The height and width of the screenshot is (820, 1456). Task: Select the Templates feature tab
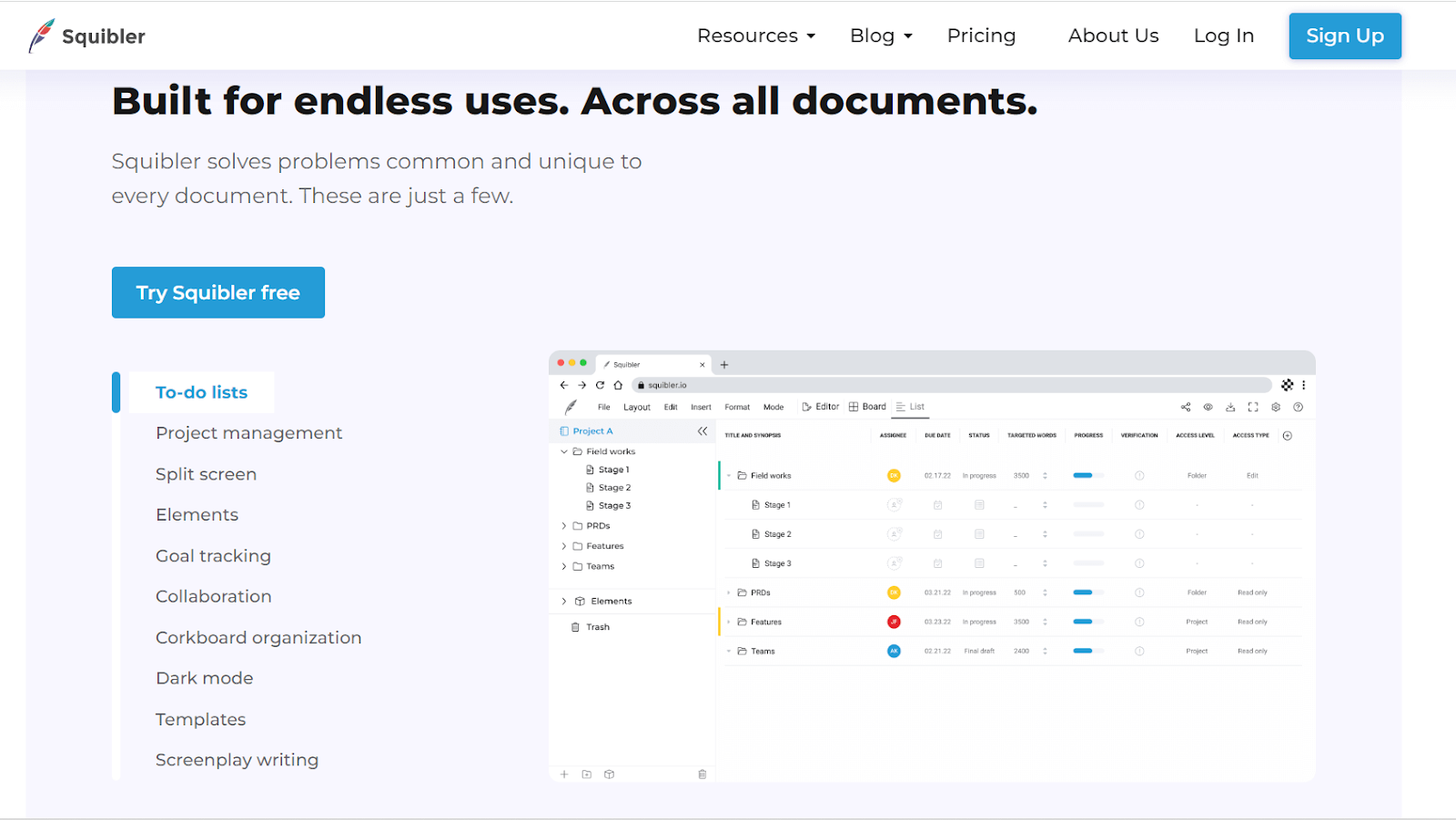click(200, 719)
